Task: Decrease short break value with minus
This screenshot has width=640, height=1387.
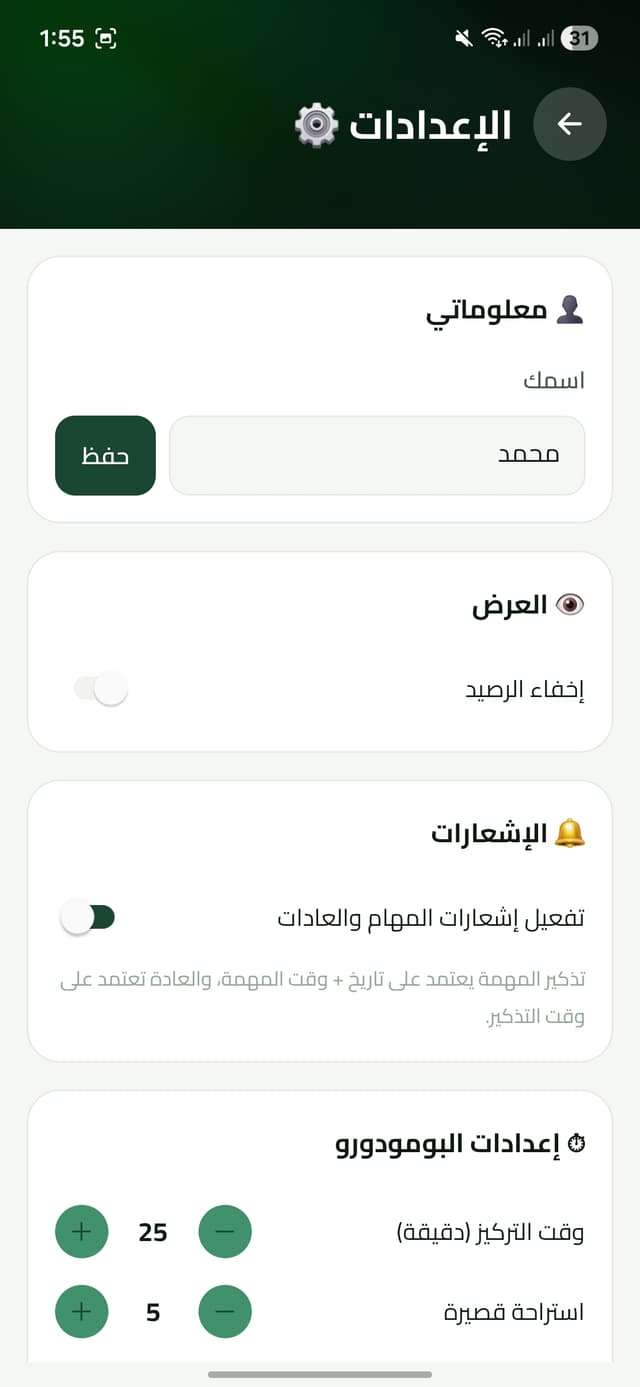Action: [225, 1311]
